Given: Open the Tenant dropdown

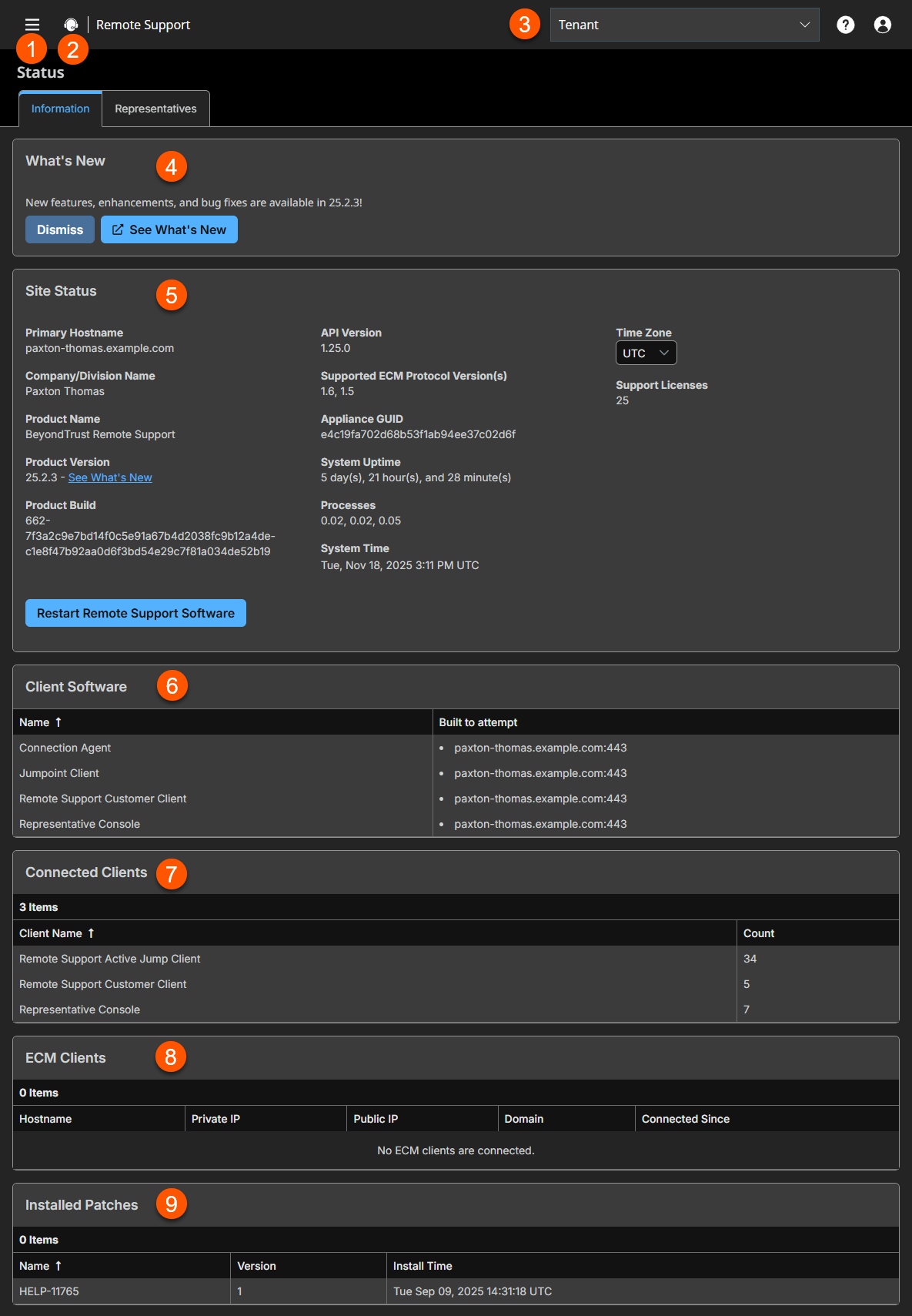Looking at the screenshot, I should tap(685, 25).
